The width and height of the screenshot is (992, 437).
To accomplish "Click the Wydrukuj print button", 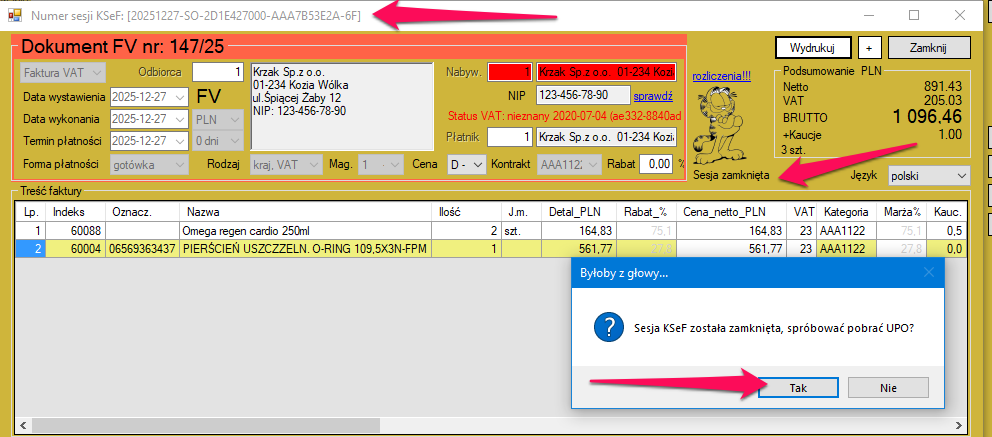I will pos(812,47).
